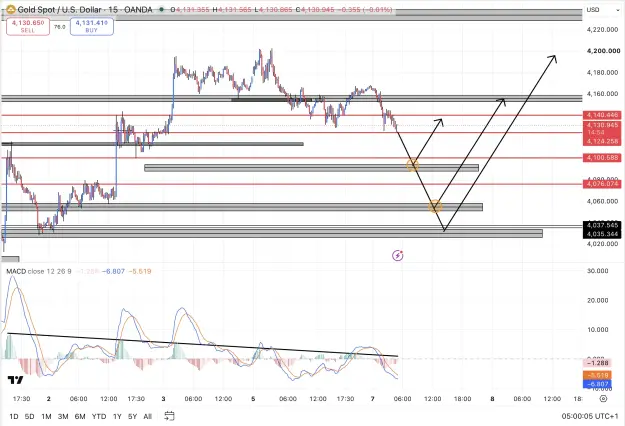Open the go-to-date calendar icon
625x426 pixels.
click(x=169, y=416)
